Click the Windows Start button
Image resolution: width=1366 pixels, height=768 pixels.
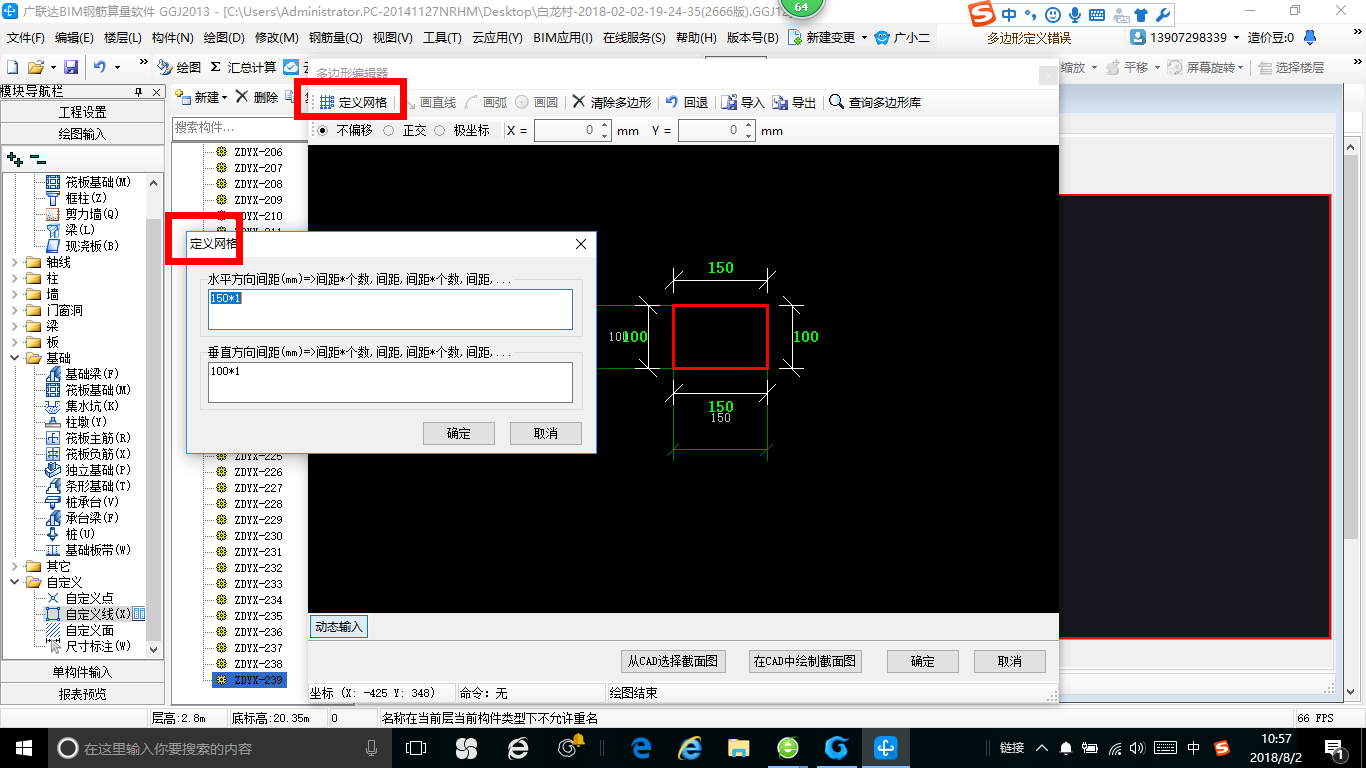(23, 747)
